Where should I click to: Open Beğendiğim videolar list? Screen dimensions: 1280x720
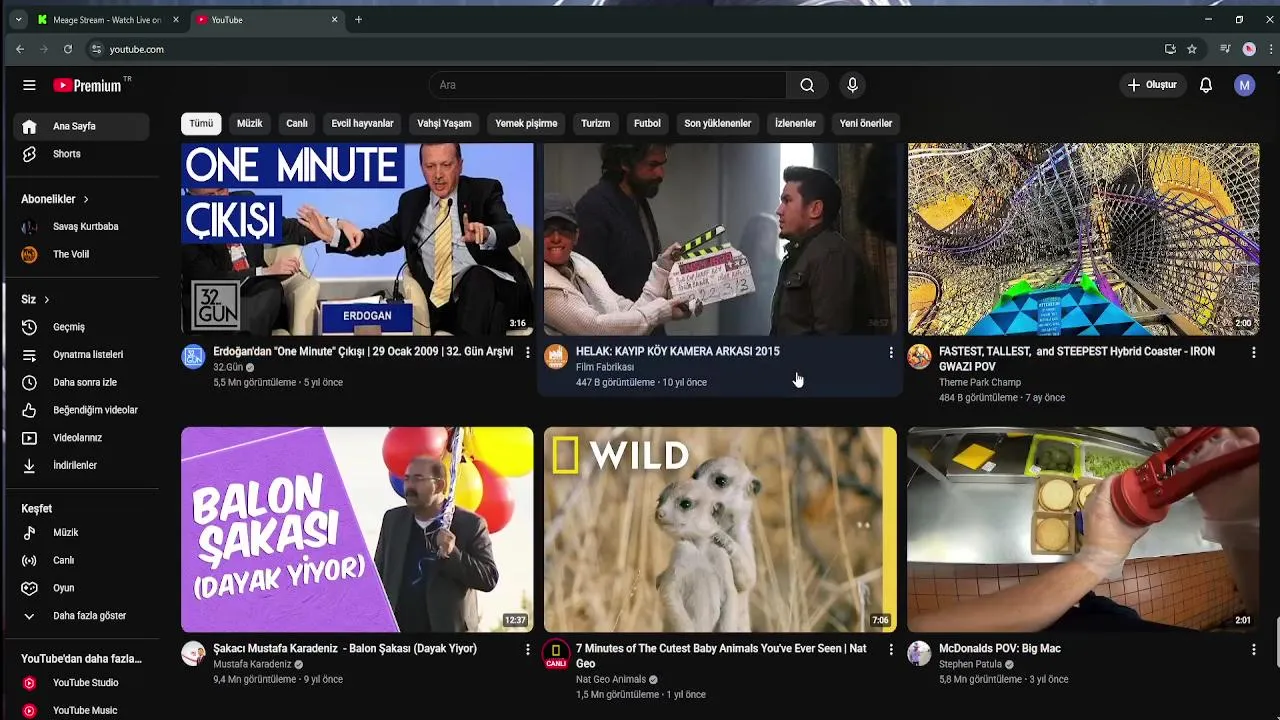[x=81, y=410]
